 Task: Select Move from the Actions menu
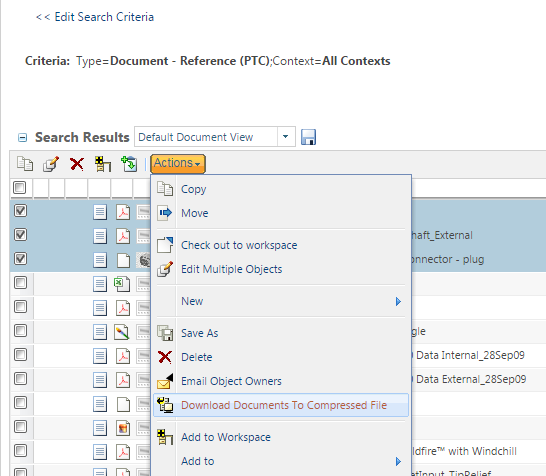[x=195, y=213]
